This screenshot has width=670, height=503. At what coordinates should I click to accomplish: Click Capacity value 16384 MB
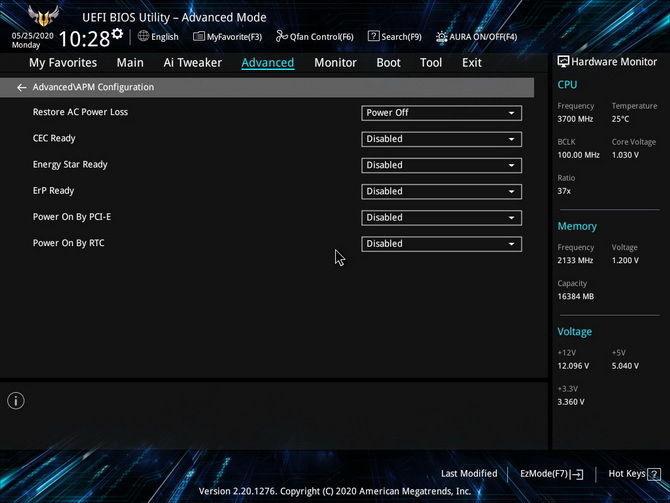coord(576,296)
